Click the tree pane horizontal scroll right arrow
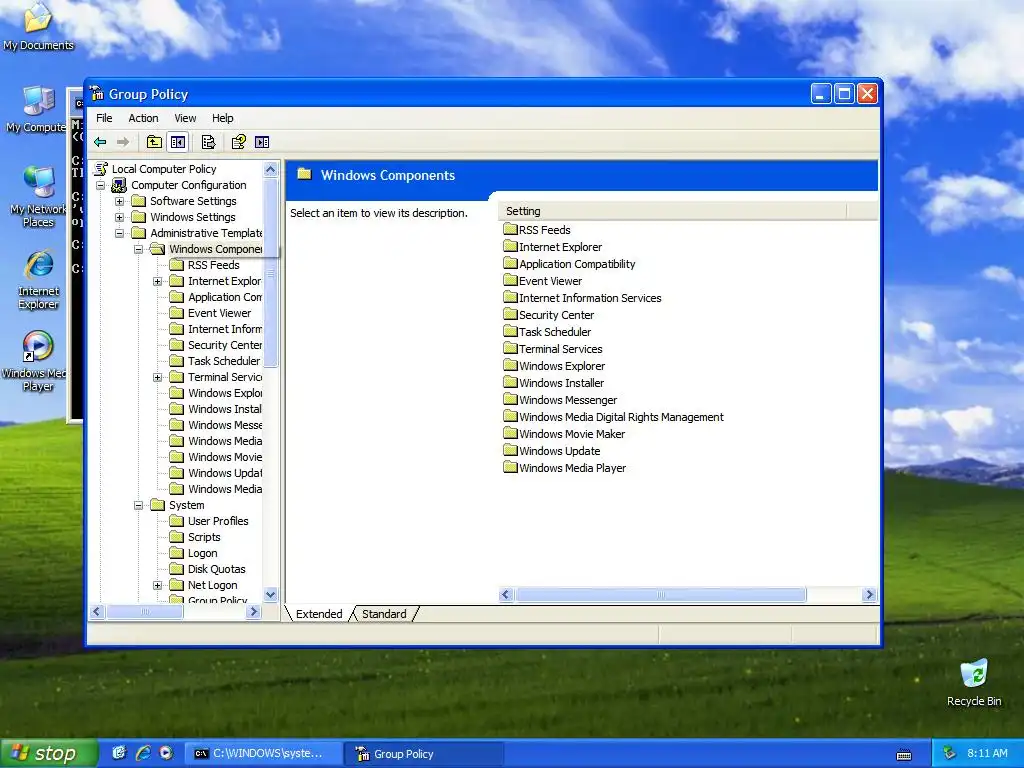 pos(254,612)
